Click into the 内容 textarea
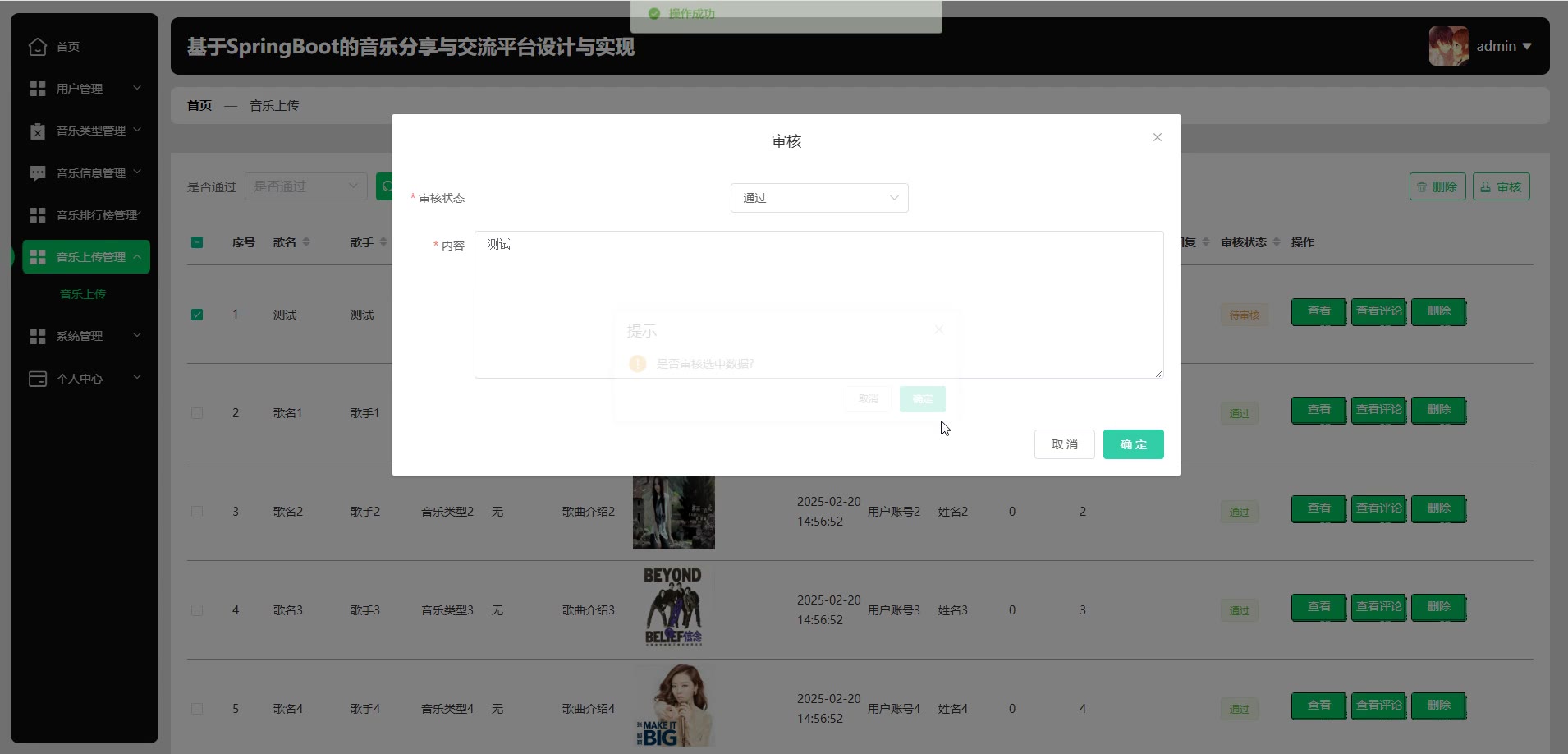Screen dimensions: 1568x754 pos(818,305)
